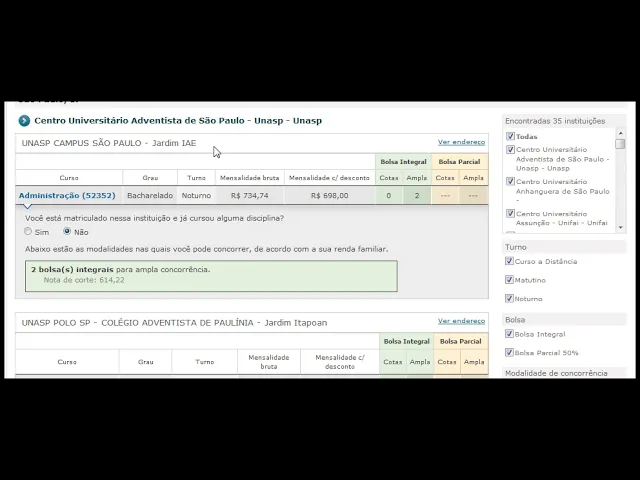Screen dimensions: 640x480
Task: Click the '2' Ampla integral scholarship cell
Action: point(417,196)
